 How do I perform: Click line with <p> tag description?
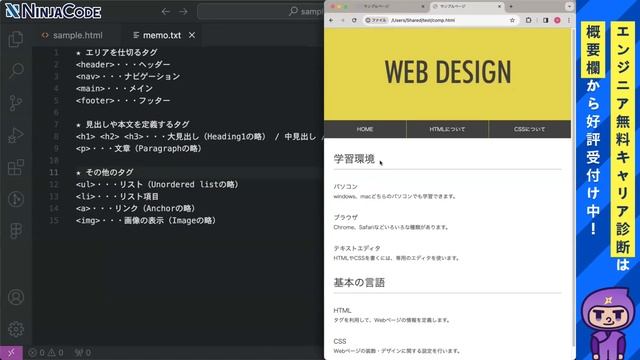[138, 148]
